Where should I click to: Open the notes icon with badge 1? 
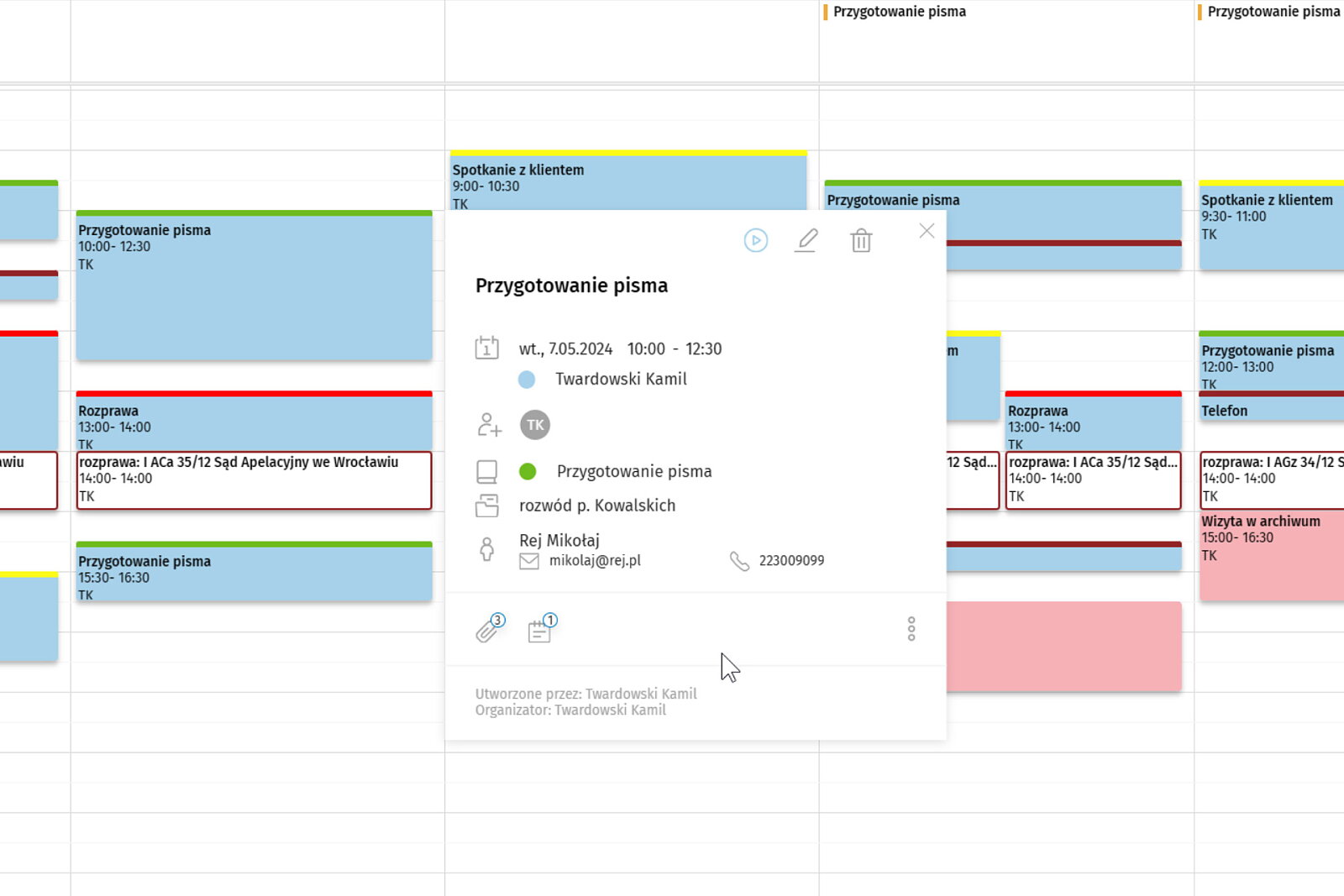point(542,628)
